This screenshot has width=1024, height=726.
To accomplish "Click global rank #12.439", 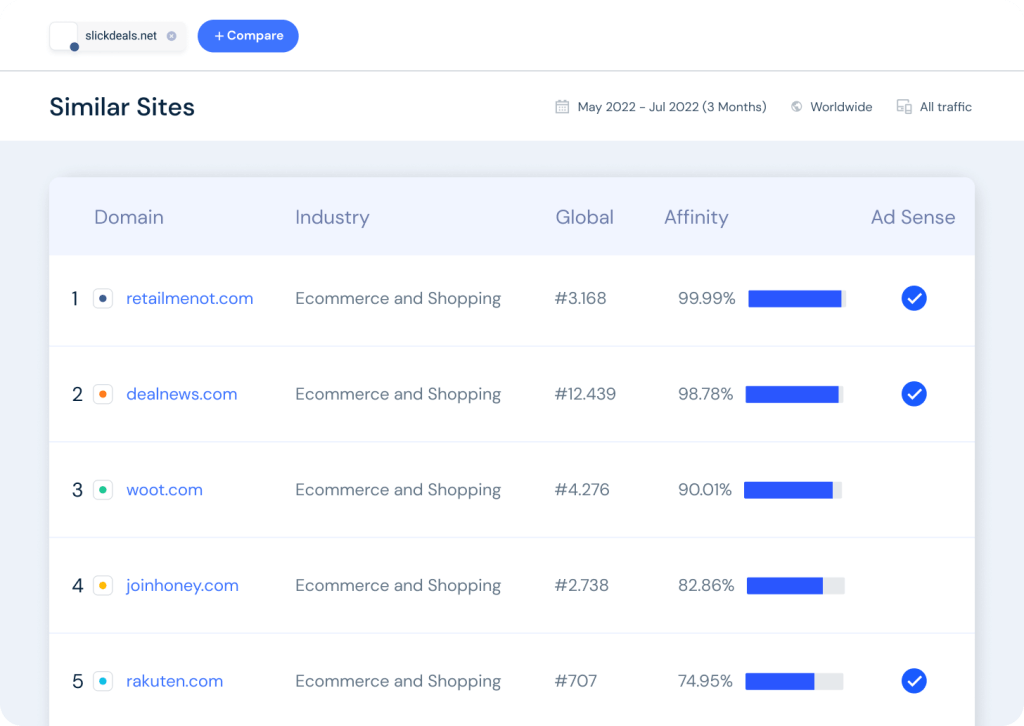I will point(585,394).
